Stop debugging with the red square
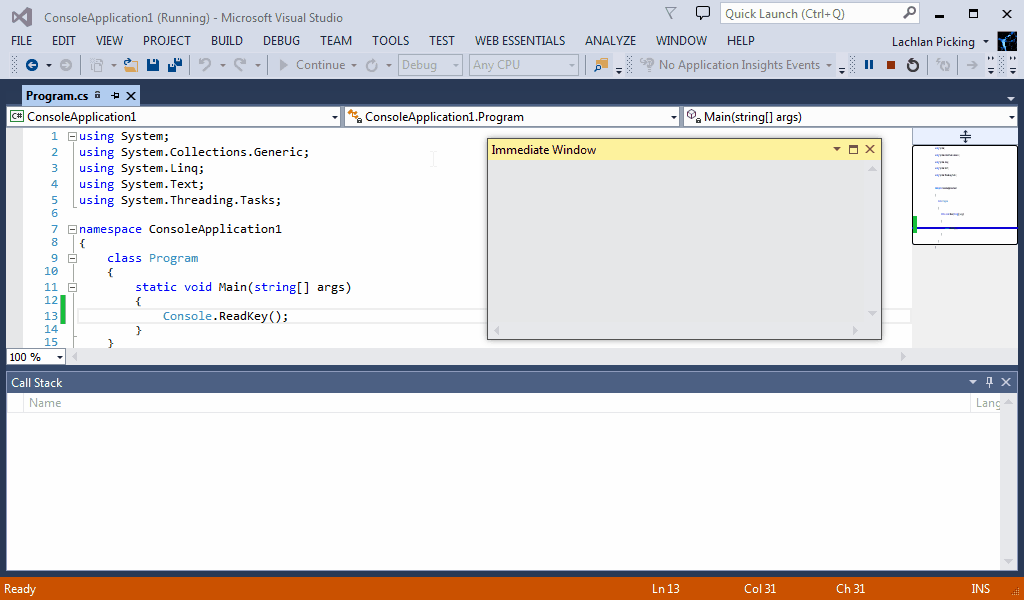The width and height of the screenshot is (1024, 600). (891, 65)
